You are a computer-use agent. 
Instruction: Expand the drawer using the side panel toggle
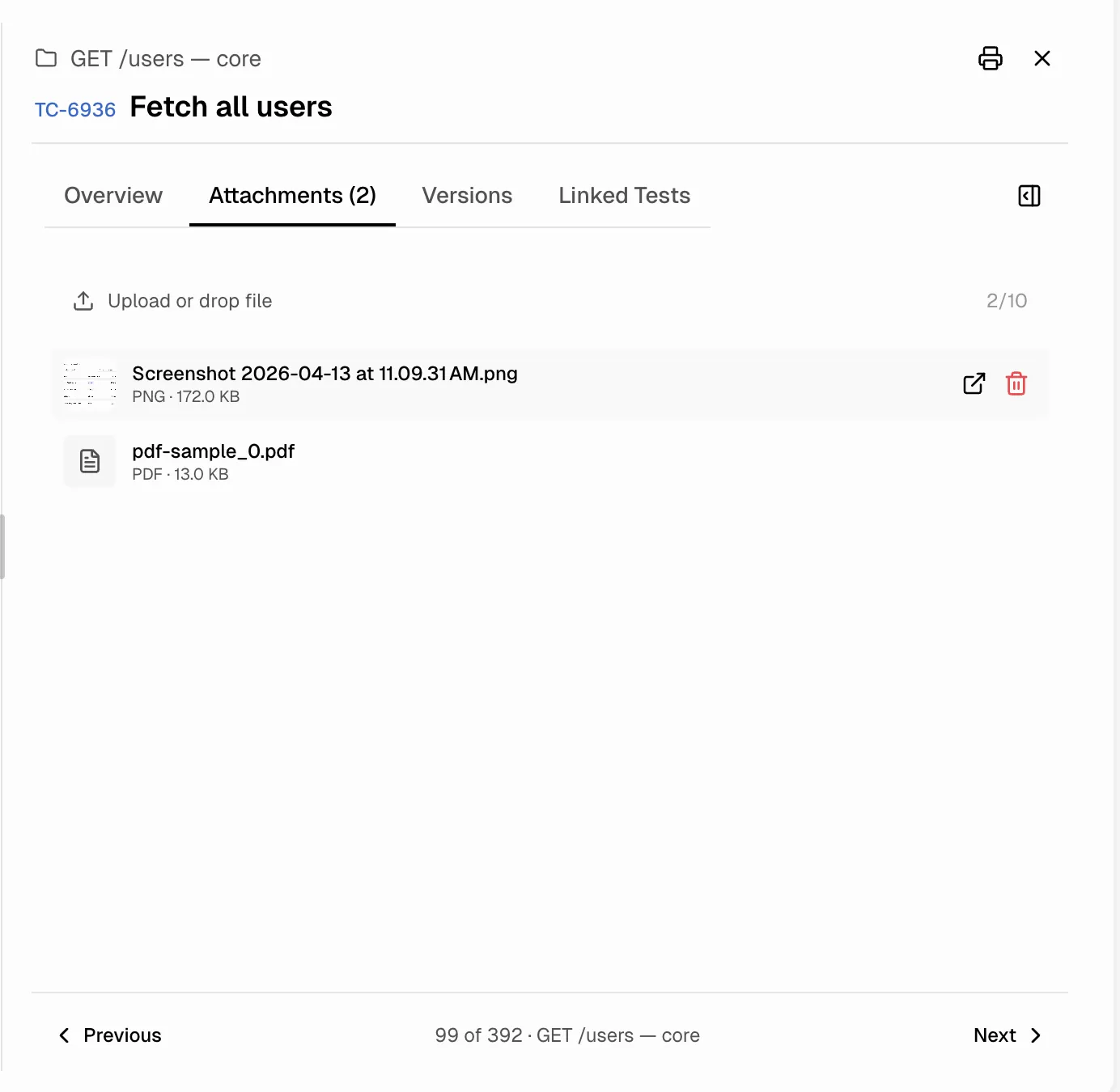pos(1029,196)
